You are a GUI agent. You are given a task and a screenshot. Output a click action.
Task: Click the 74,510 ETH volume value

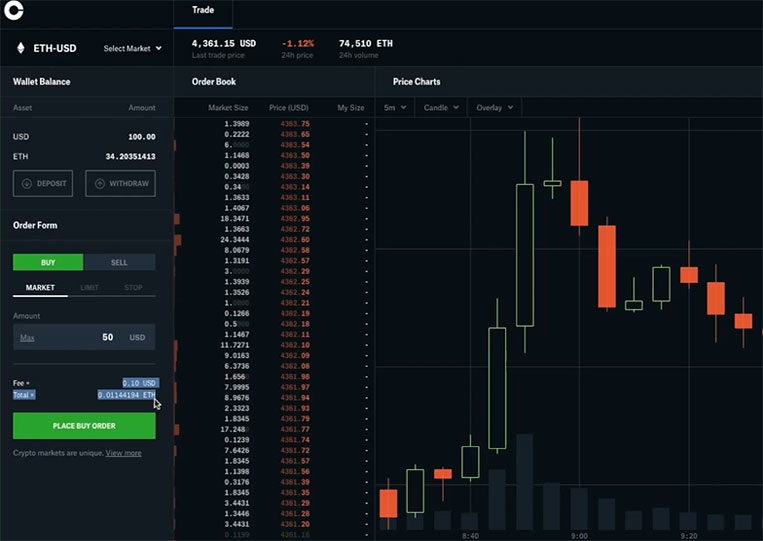[x=366, y=43]
